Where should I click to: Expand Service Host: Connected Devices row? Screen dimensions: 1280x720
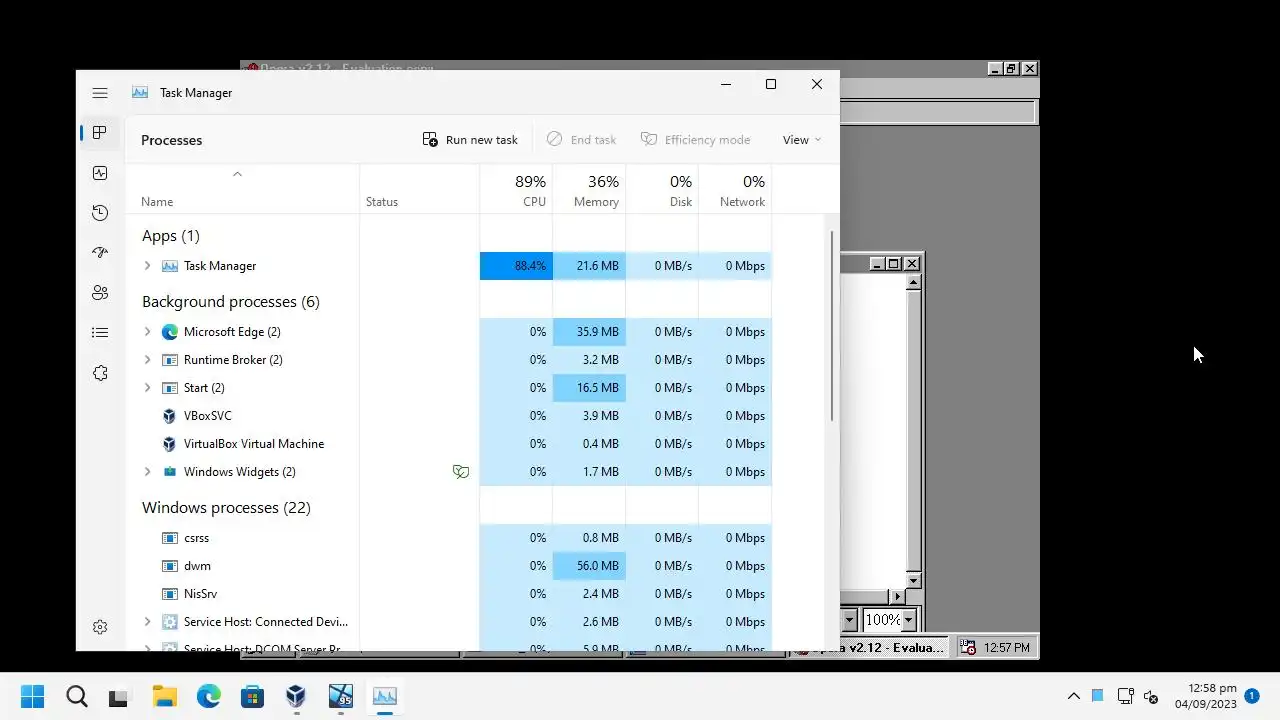147,622
